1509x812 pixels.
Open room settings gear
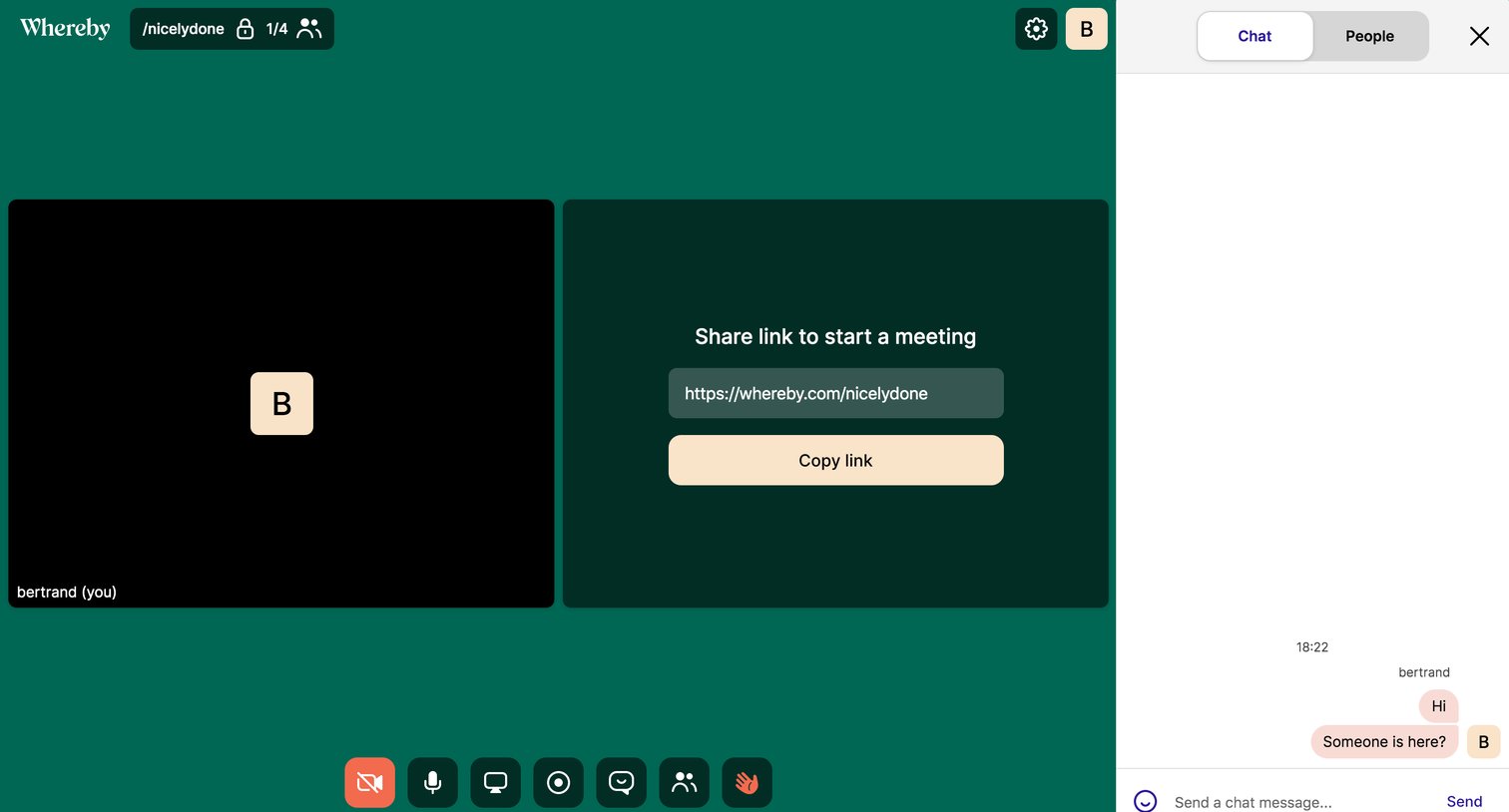click(x=1036, y=29)
